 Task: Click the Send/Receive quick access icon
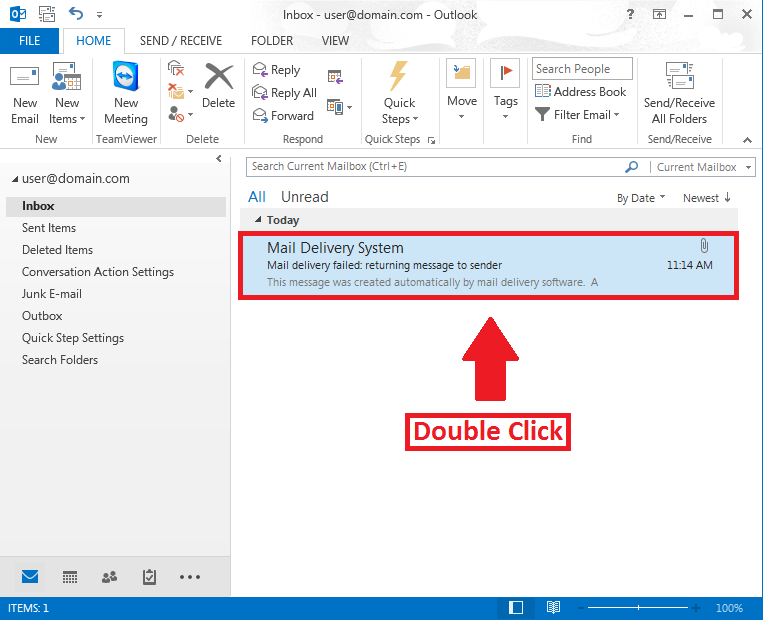click(x=47, y=14)
